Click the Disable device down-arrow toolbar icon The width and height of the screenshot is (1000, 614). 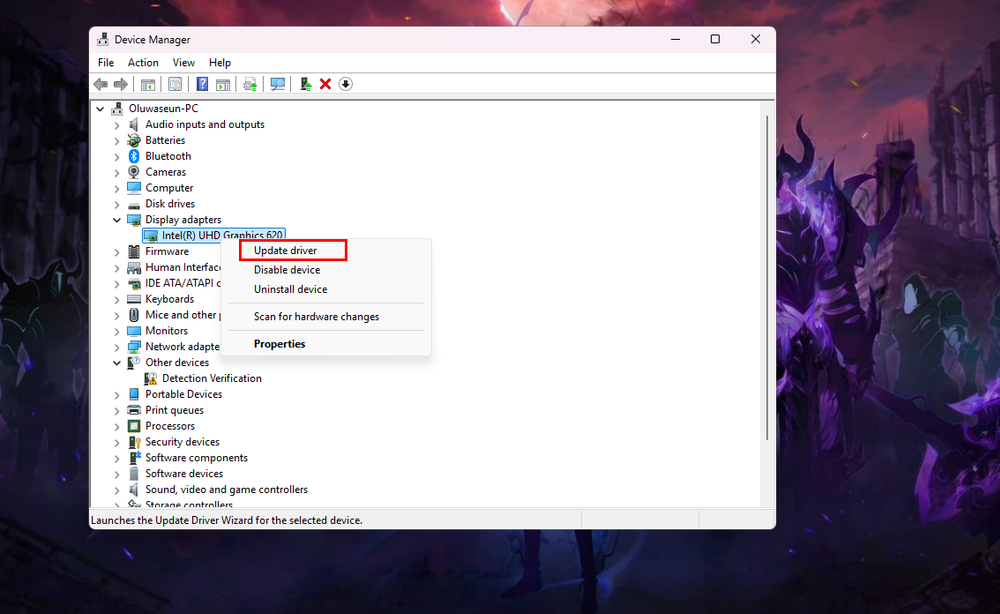(x=346, y=84)
